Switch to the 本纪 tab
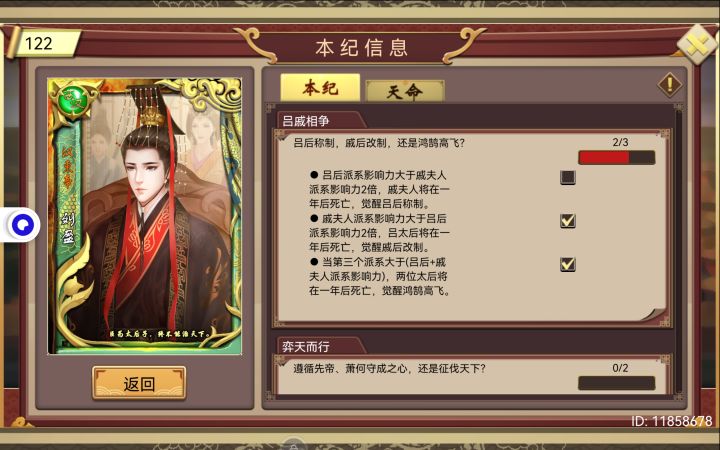The height and width of the screenshot is (450, 720). (x=320, y=87)
